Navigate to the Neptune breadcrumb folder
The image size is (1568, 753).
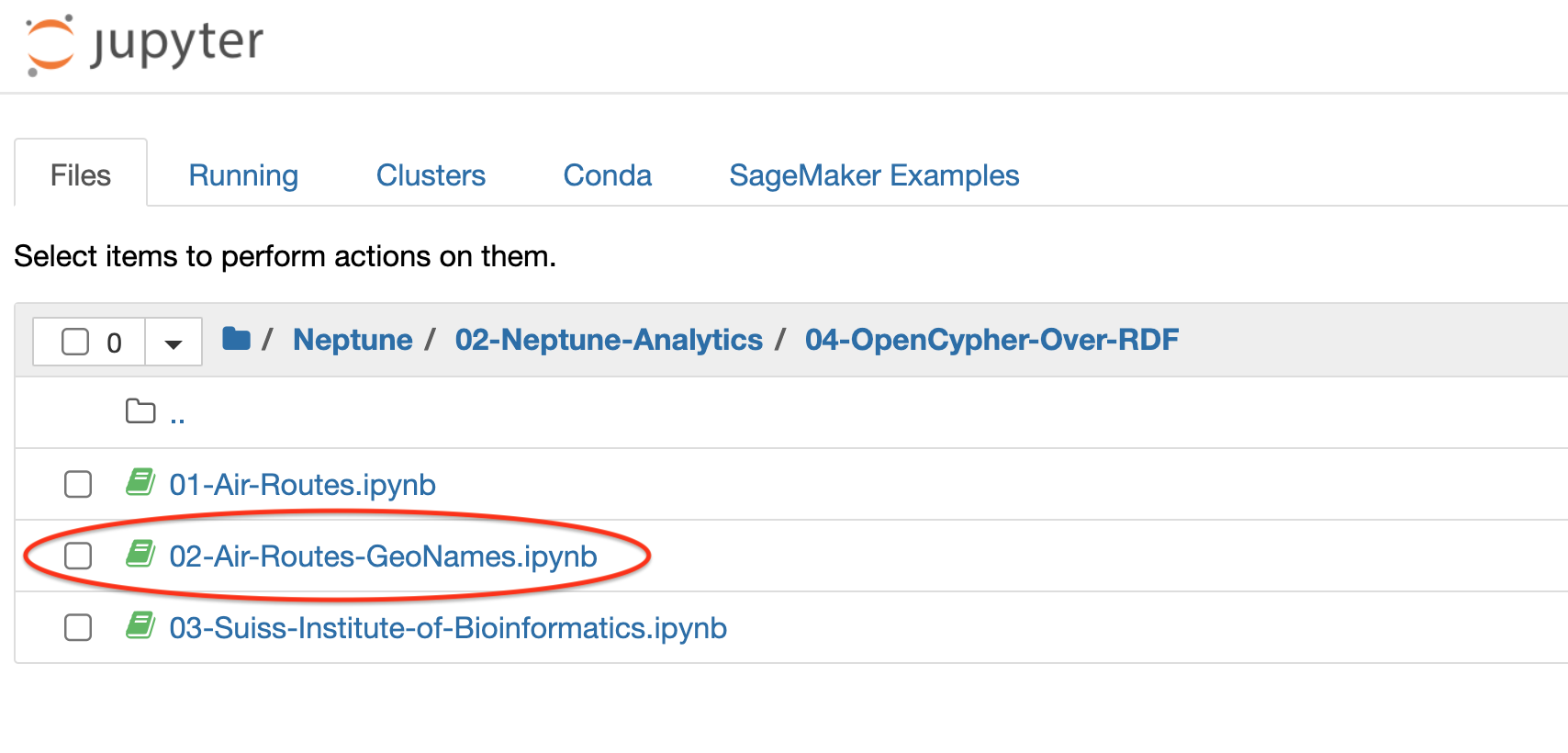click(353, 340)
